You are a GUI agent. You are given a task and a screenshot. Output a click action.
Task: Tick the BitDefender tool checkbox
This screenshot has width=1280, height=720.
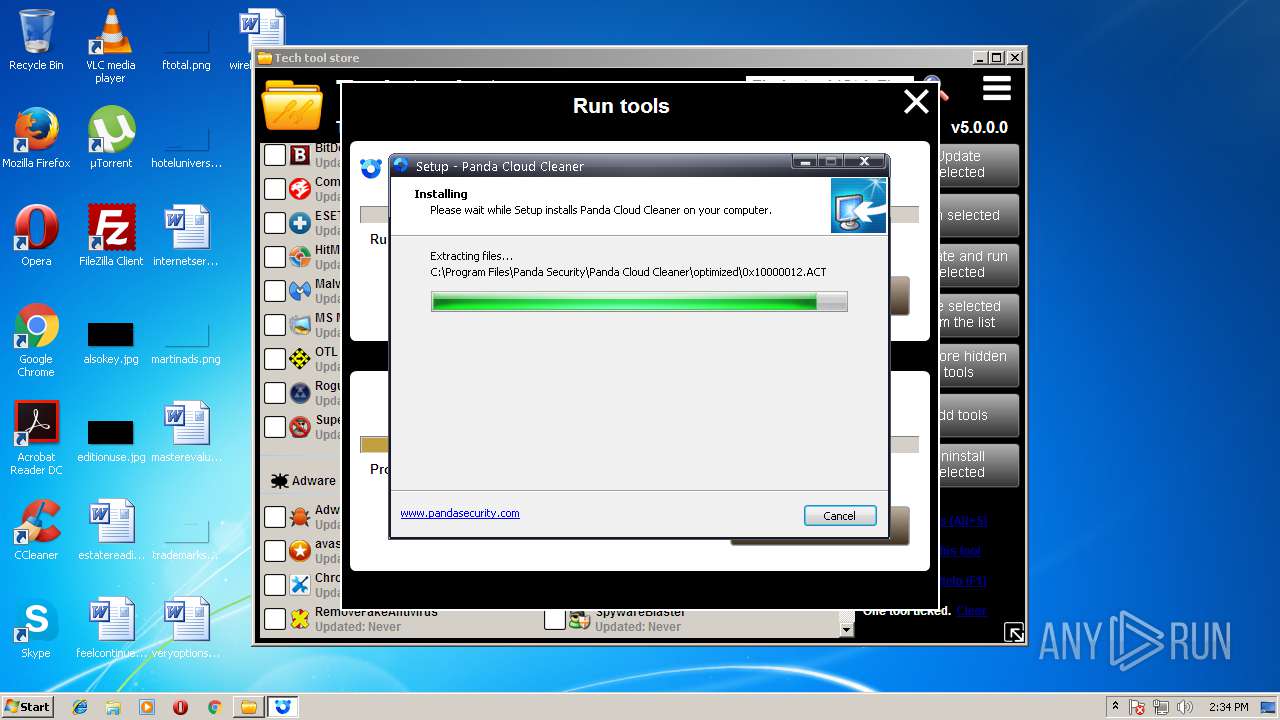[275, 155]
